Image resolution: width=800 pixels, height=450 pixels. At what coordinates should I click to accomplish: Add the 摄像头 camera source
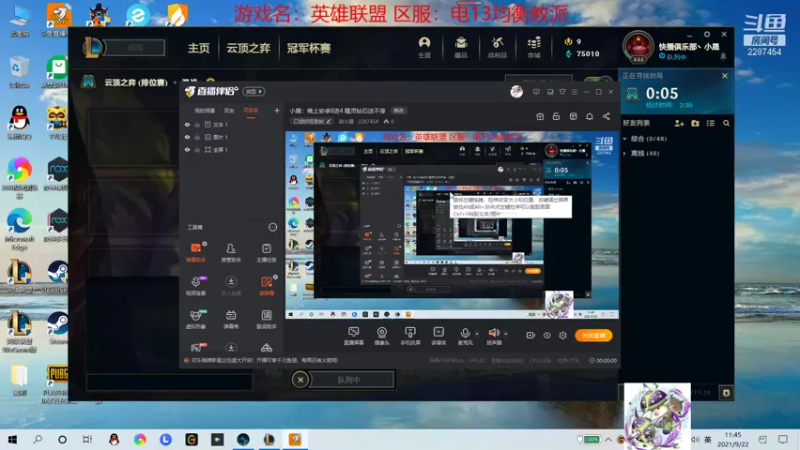pos(382,336)
